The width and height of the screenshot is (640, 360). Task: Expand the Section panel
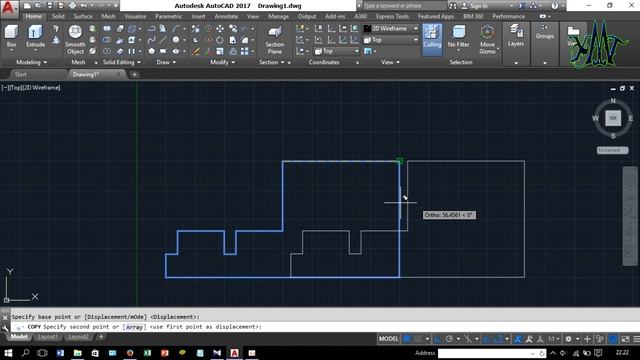click(x=271, y=62)
